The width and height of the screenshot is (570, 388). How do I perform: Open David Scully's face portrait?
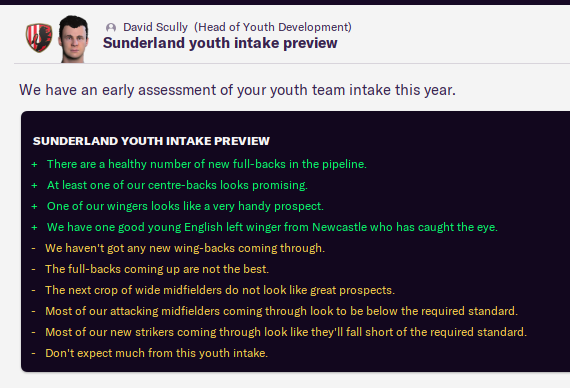(73, 39)
